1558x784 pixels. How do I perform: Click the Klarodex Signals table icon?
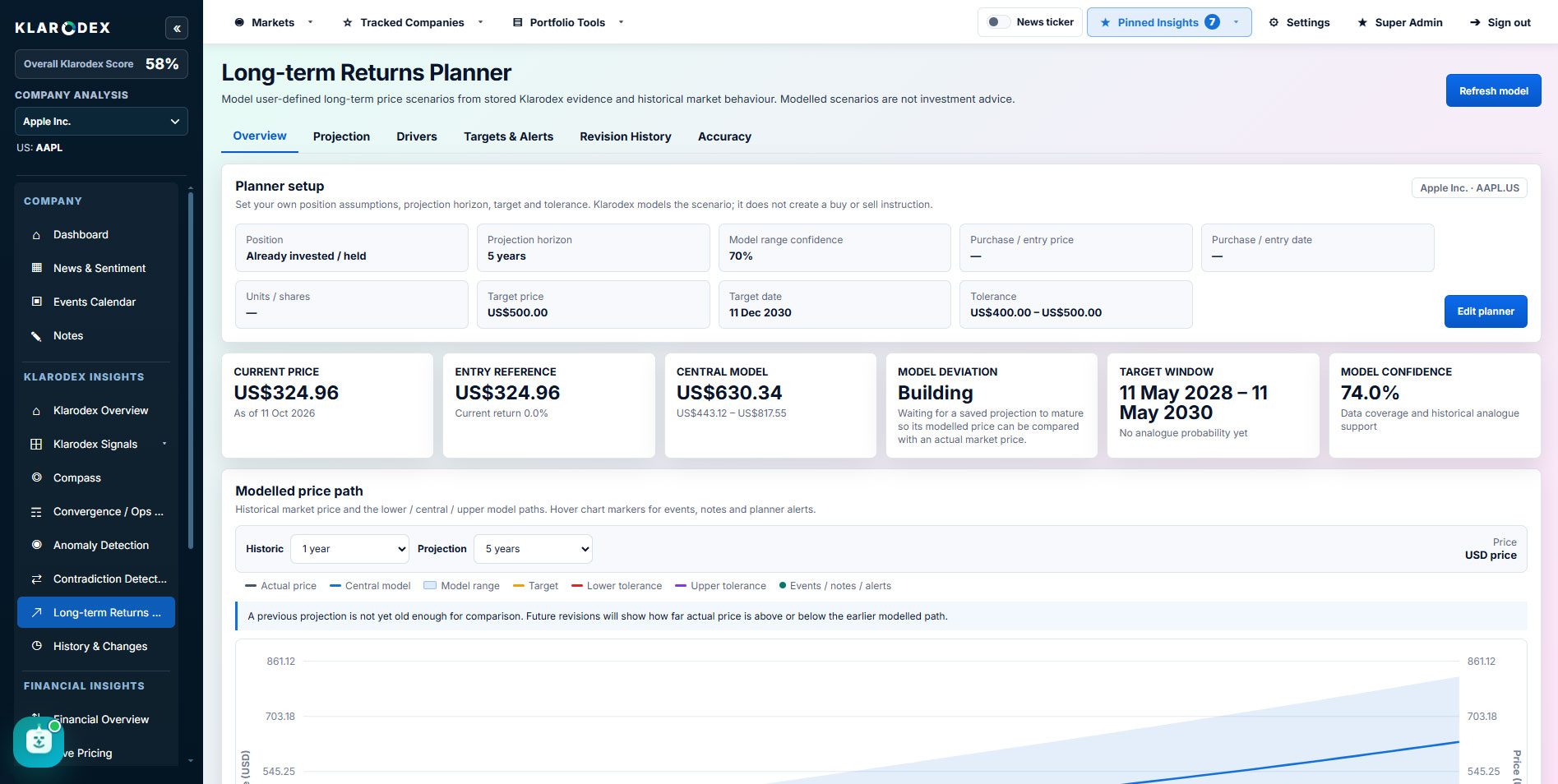[x=36, y=445]
